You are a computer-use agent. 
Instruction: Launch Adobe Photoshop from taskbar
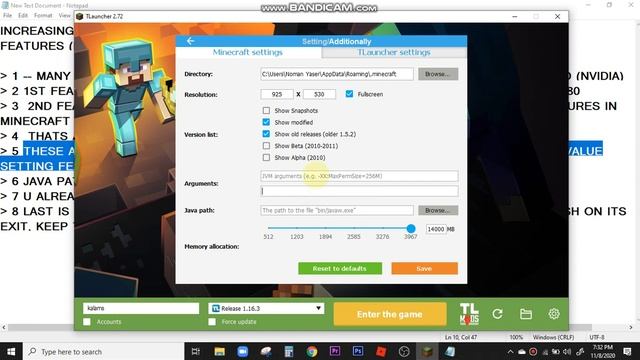click(x=358, y=351)
